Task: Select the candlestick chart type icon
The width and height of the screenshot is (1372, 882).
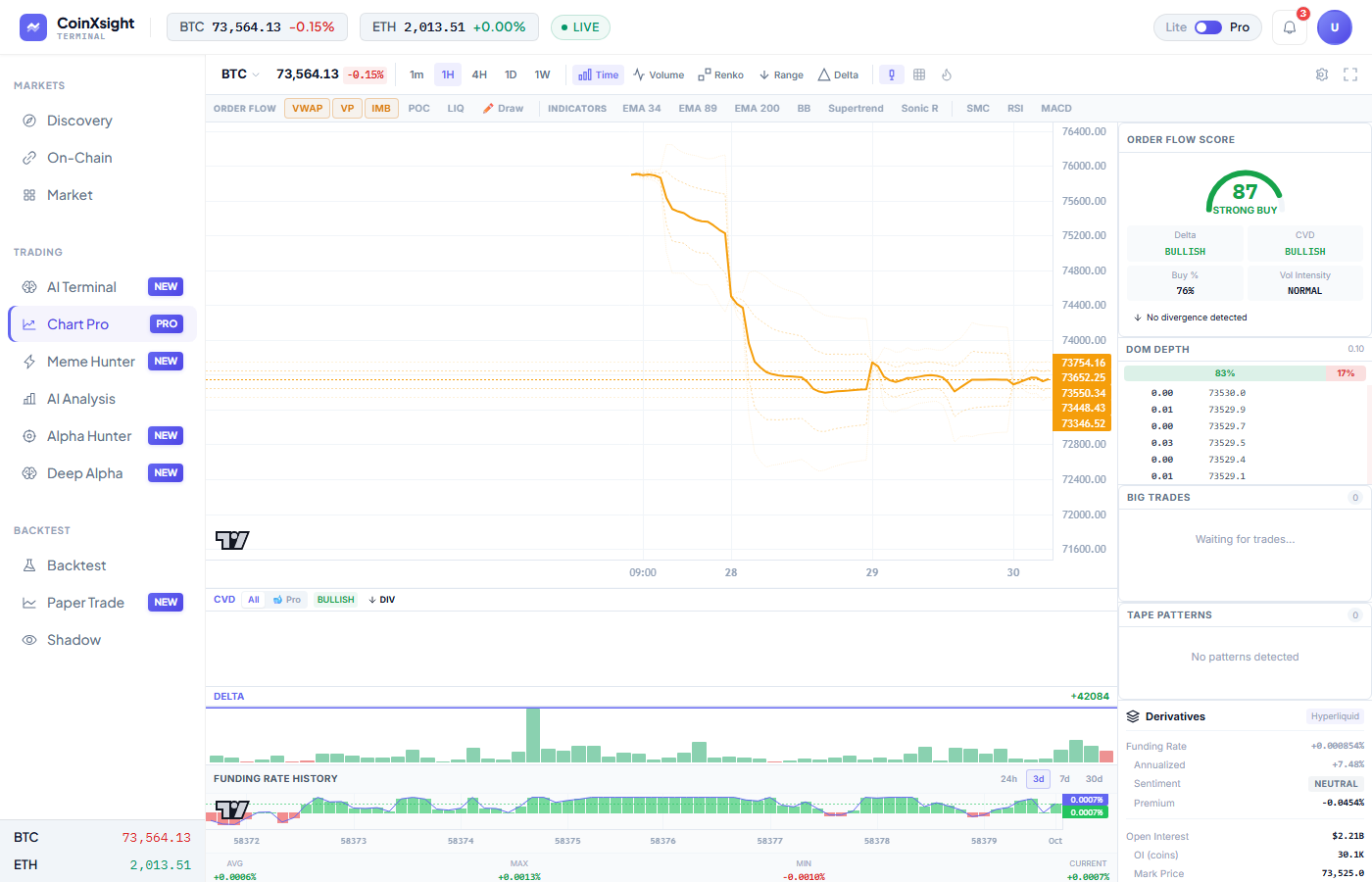Action: [892, 74]
